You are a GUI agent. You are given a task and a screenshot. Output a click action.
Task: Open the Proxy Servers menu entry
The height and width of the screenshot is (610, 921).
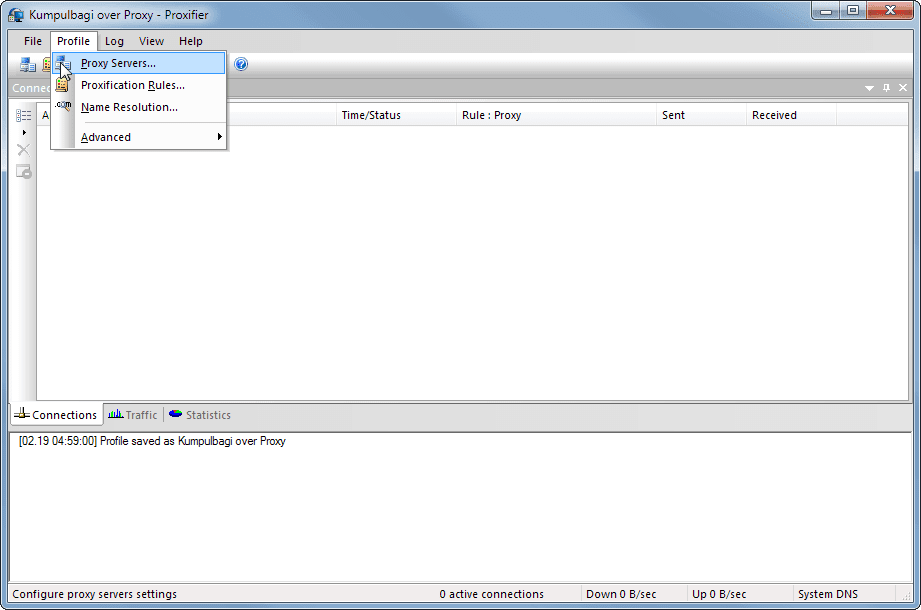coord(139,63)
